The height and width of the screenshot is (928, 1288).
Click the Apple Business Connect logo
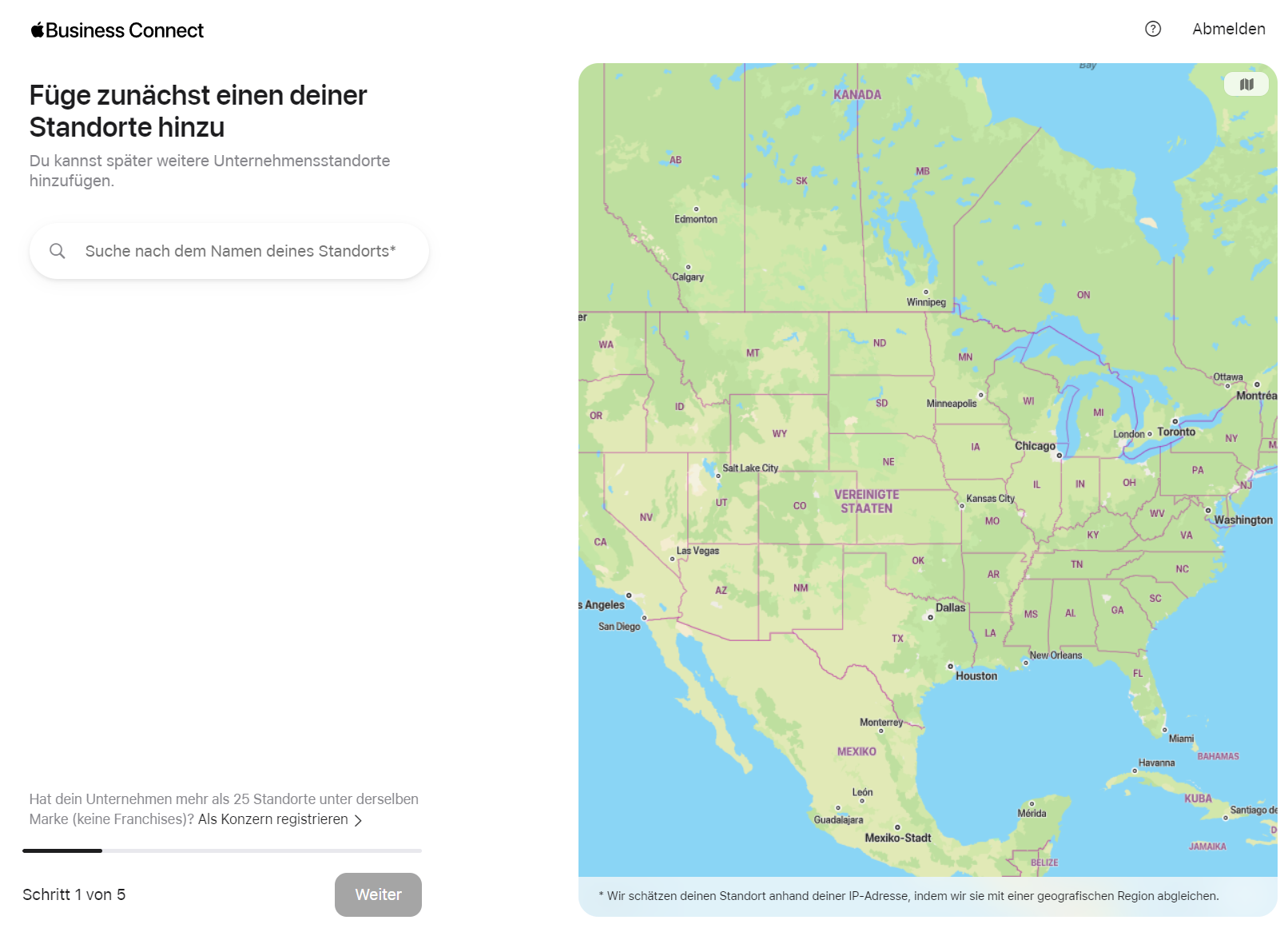(117, 30)
